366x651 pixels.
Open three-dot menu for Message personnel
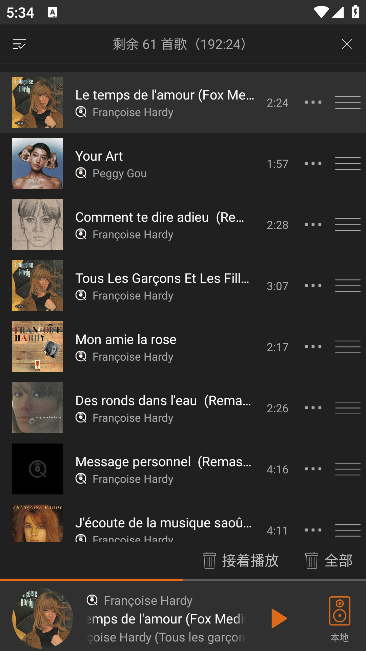[x=313, y=469]
